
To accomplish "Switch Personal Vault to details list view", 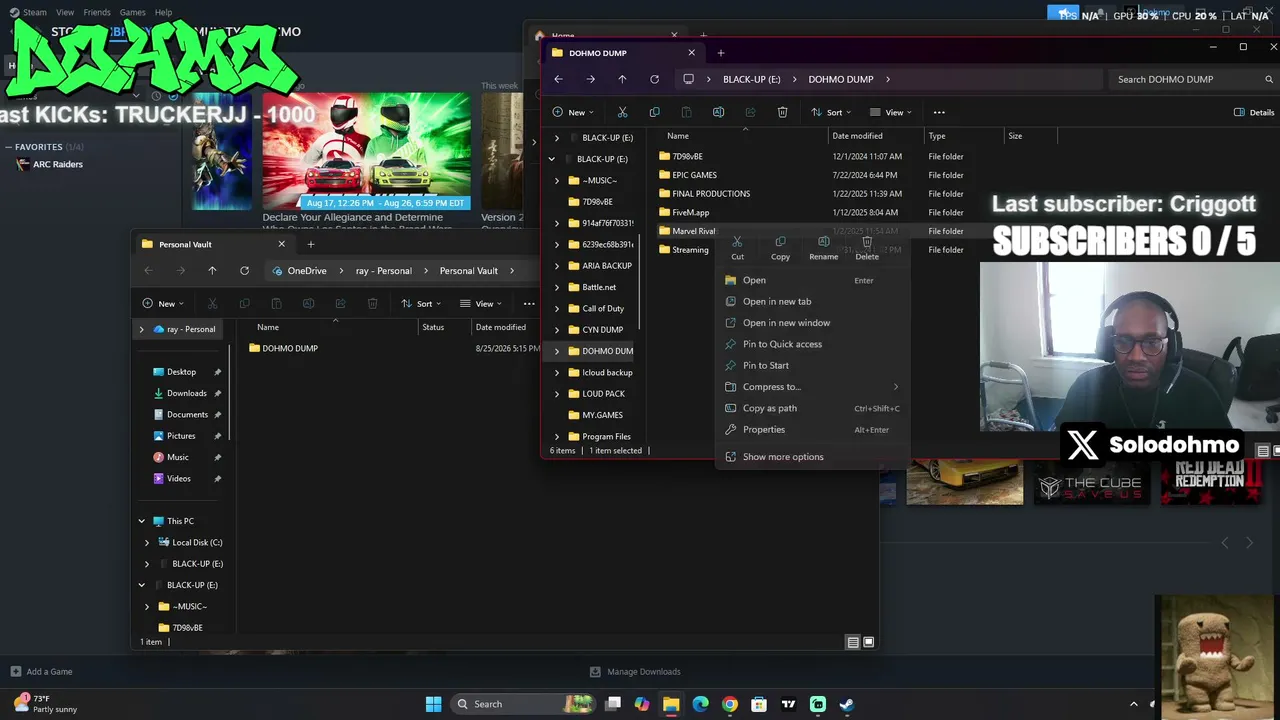I will coord(853,642).
